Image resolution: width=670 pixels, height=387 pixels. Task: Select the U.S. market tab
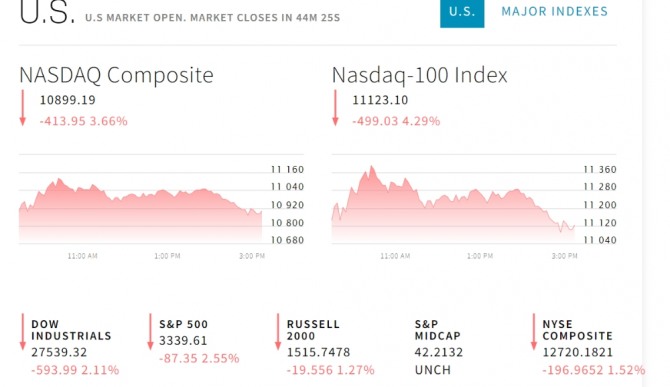pyautogui.click(x=462, y=12)
